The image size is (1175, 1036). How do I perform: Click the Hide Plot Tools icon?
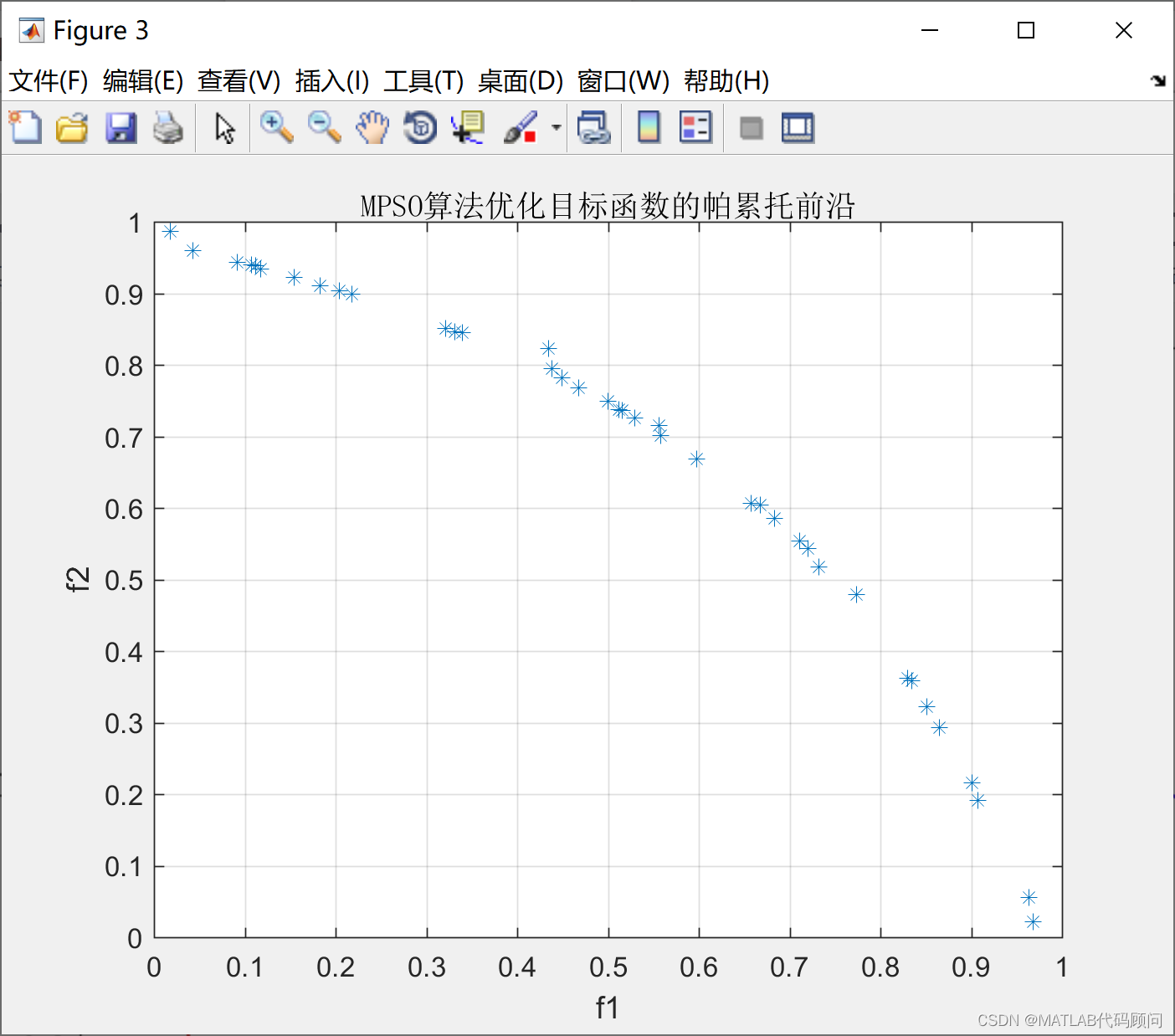[x=751, y=128]
